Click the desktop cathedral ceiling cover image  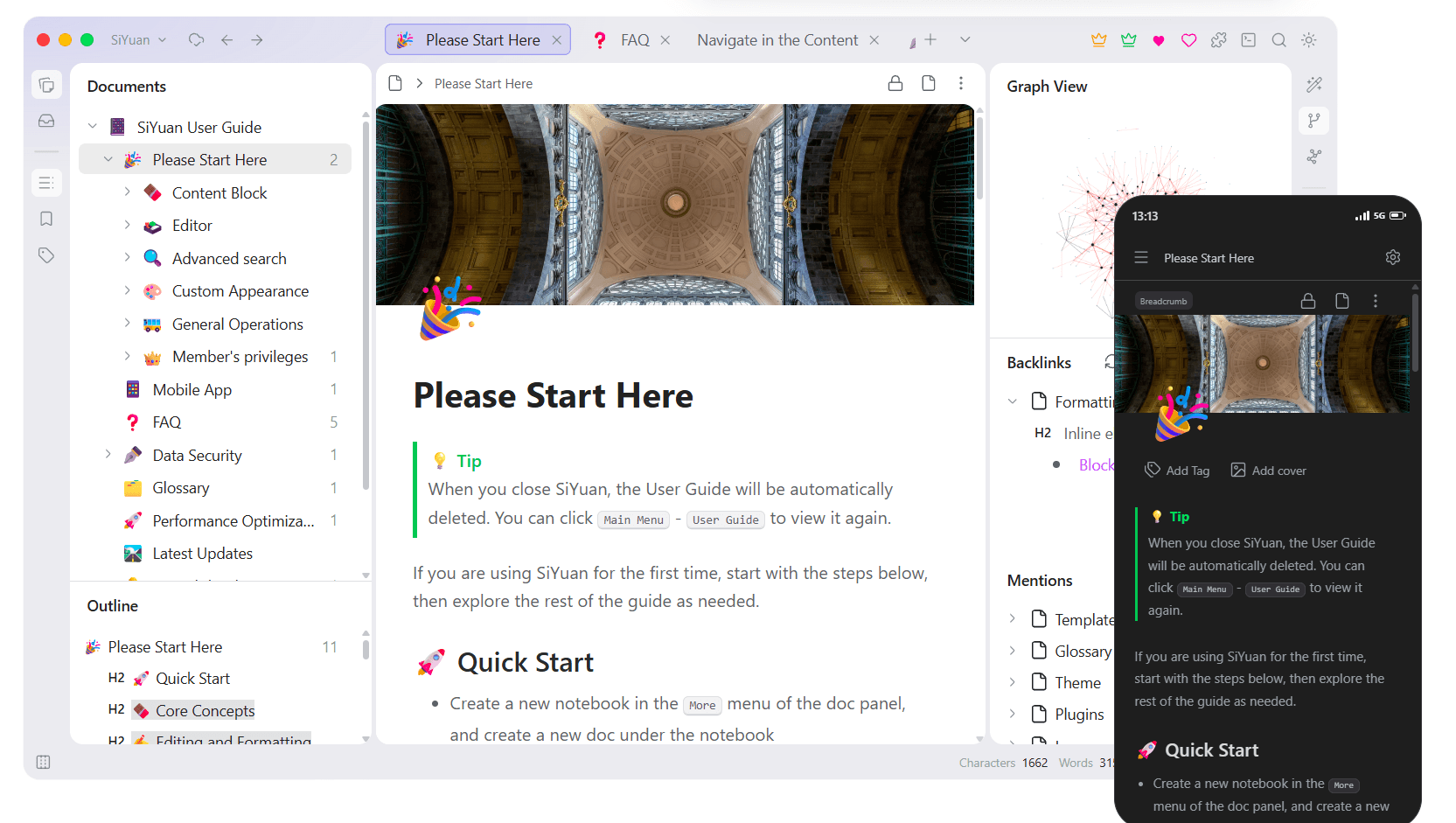pos(675,205)
